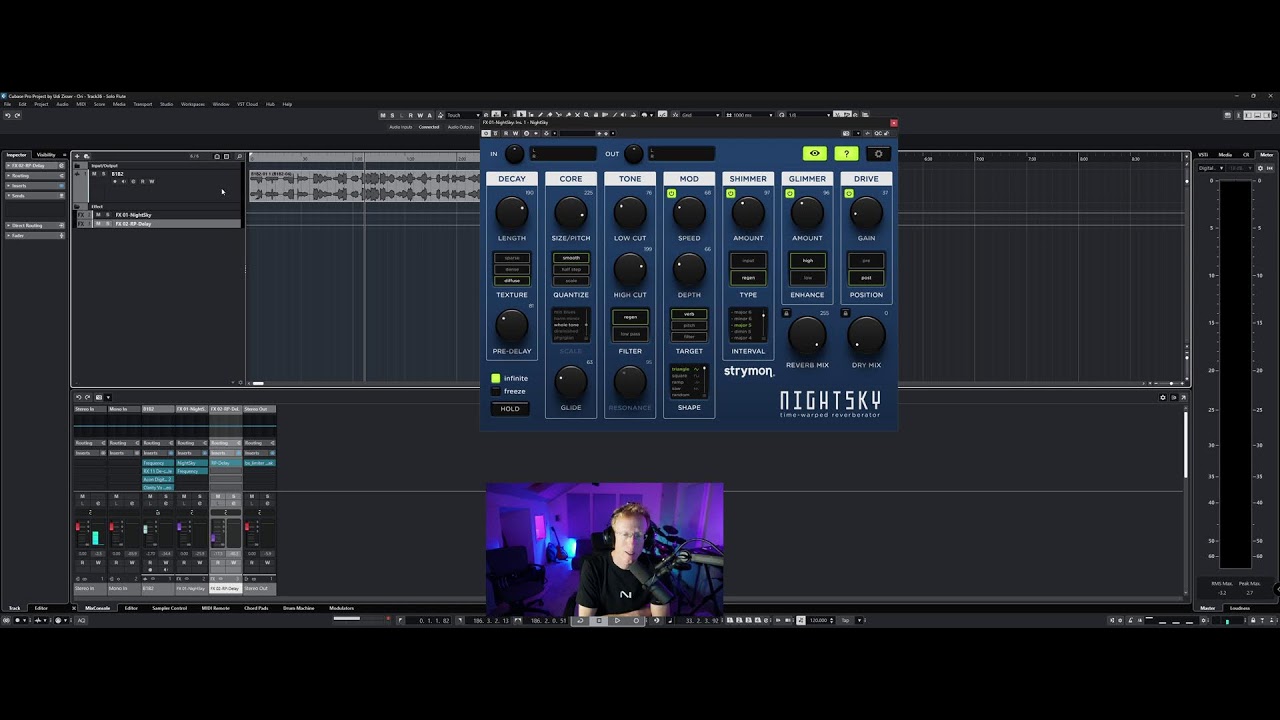Toggle the freeze checkbox in NightSky
This screenshot has width=1280, height=720.
pos(495,391)
